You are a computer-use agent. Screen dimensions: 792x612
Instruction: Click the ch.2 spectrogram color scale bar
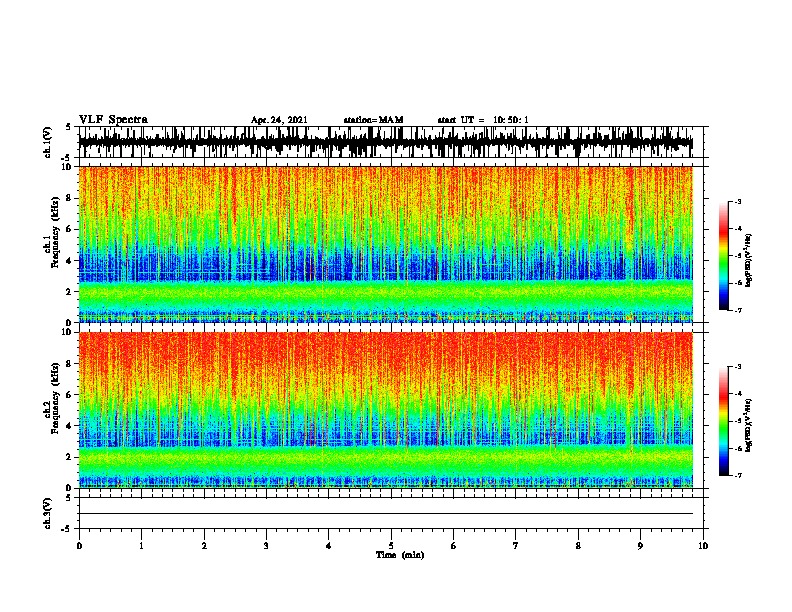(x=723, y=421)
